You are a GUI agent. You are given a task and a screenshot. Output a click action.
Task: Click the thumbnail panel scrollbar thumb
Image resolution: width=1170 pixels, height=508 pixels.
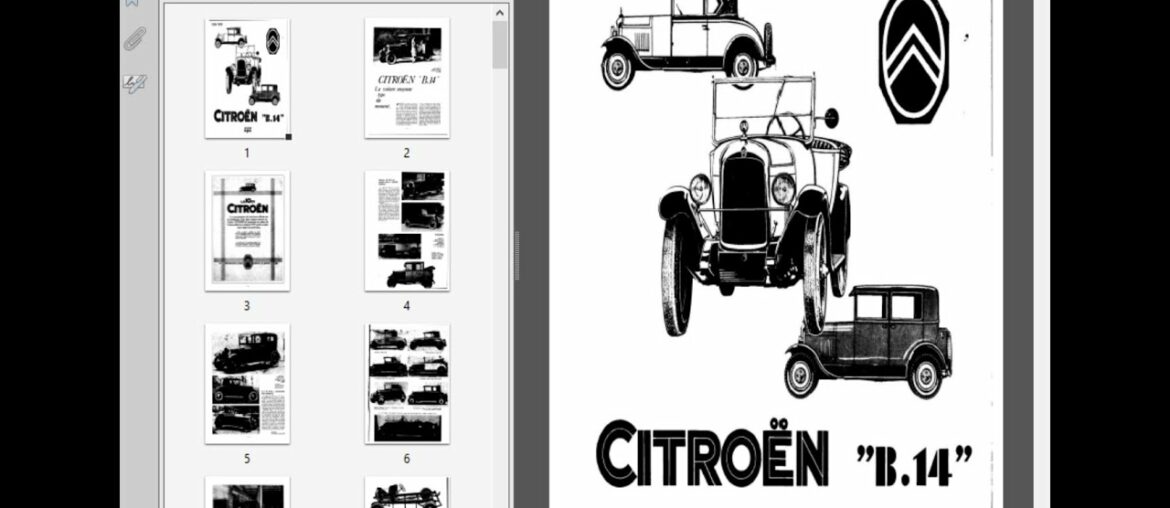tap(500, 45)
